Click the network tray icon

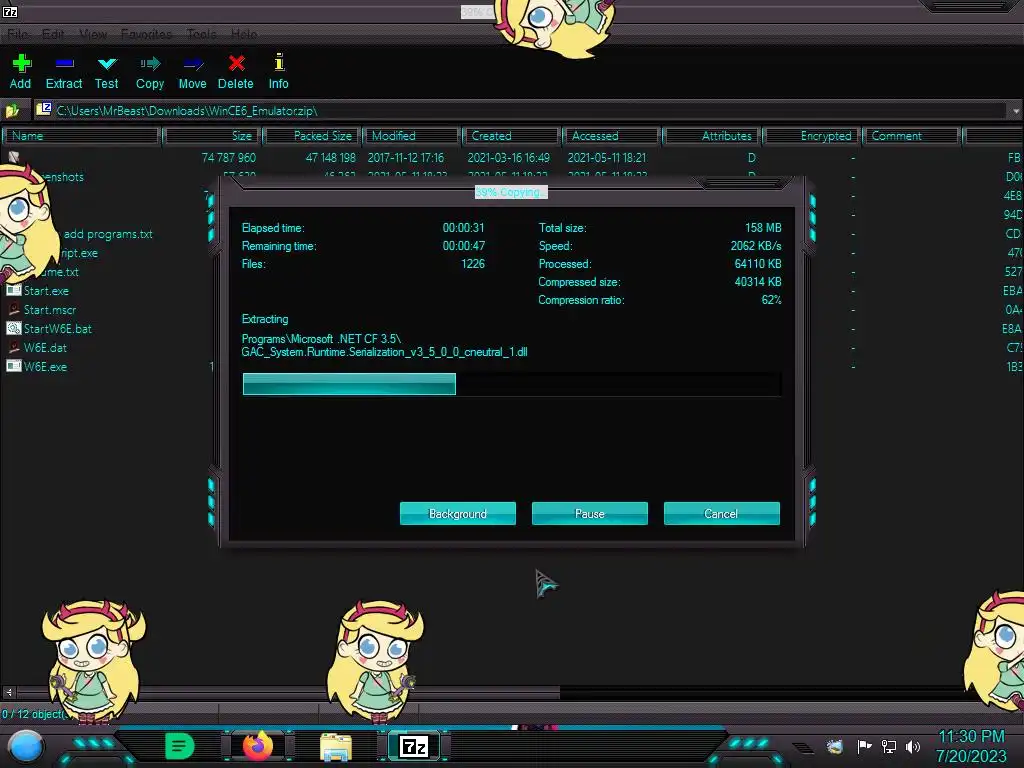click(888, 746)
